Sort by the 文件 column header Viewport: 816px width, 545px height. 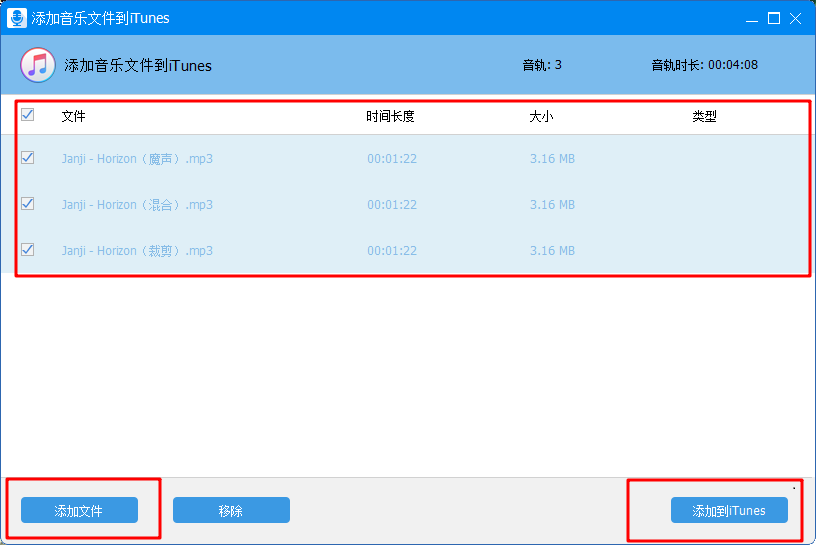coord(73,116)
